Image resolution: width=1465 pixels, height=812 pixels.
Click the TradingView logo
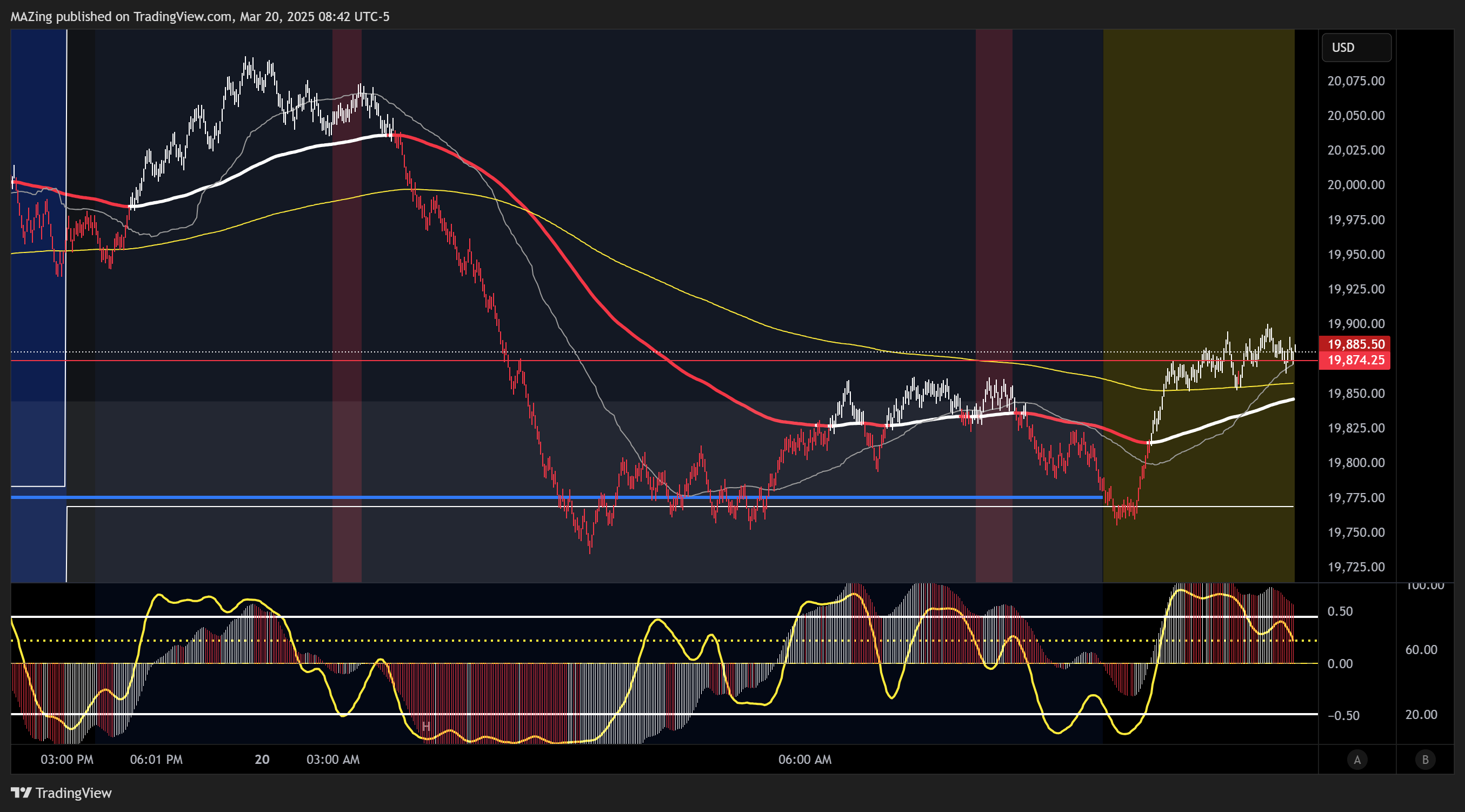point(62,793)
